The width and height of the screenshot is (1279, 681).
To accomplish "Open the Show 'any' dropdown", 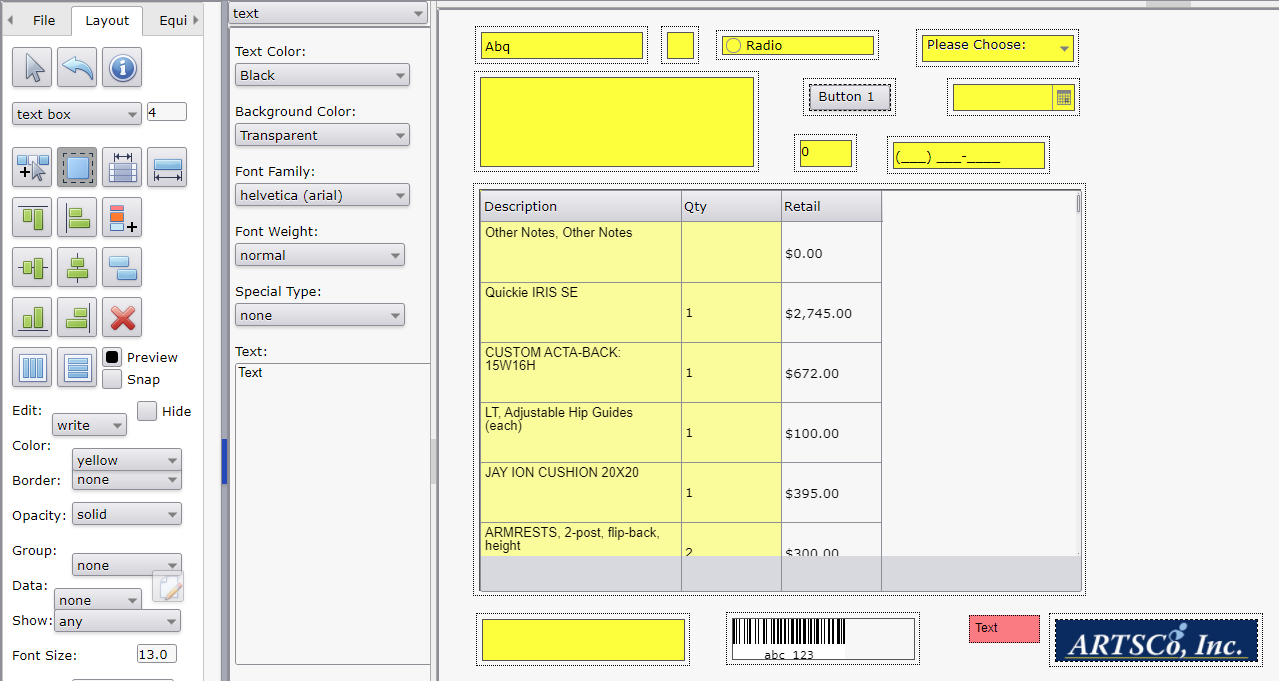I will pos(117,621).
